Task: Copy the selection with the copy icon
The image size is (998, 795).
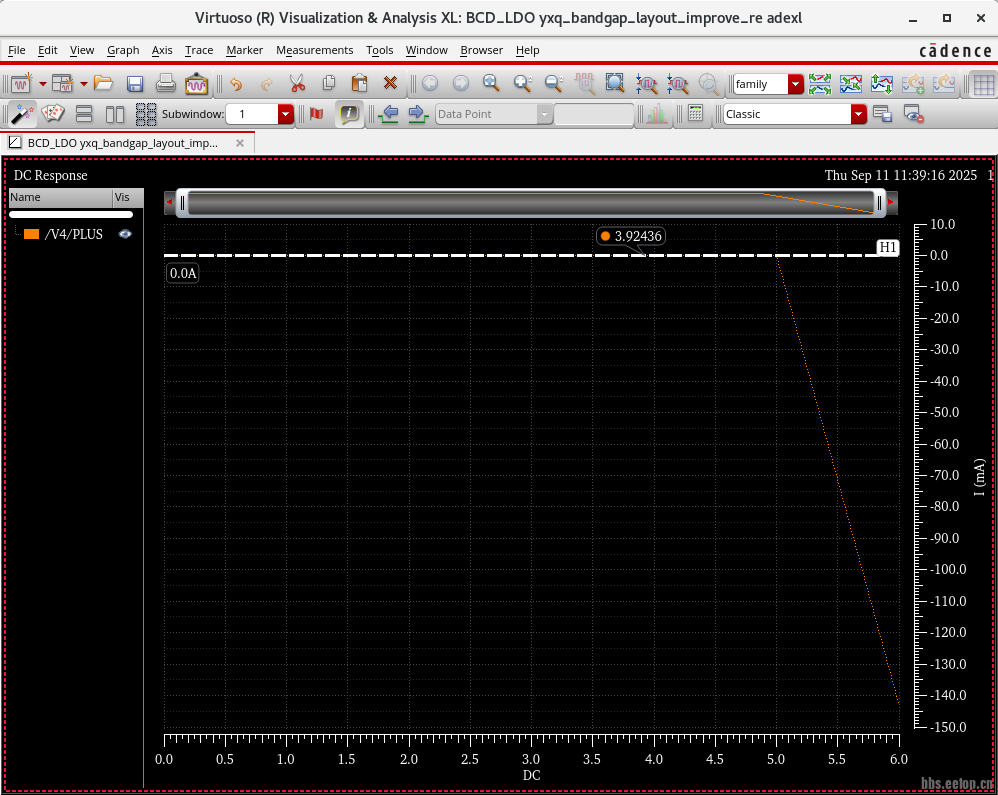Action: pyautogui.click(x=329, y=83)
